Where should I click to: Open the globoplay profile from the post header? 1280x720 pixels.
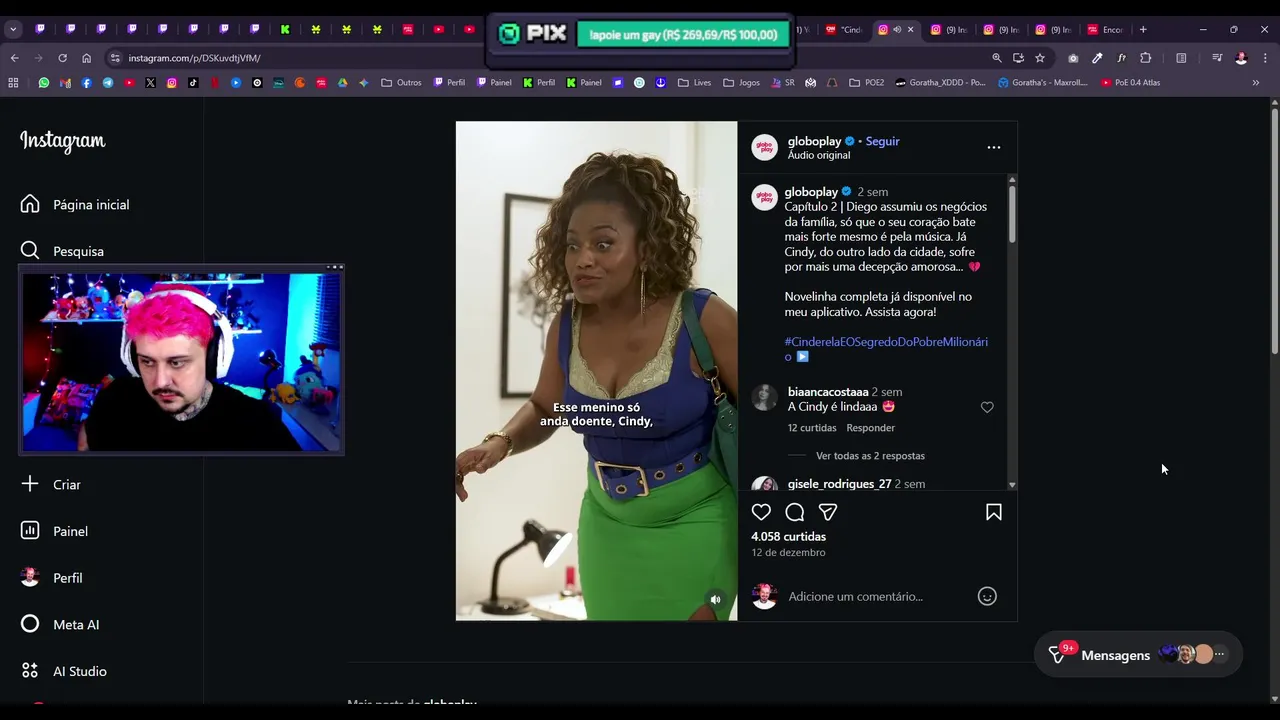tap(814, 141)
